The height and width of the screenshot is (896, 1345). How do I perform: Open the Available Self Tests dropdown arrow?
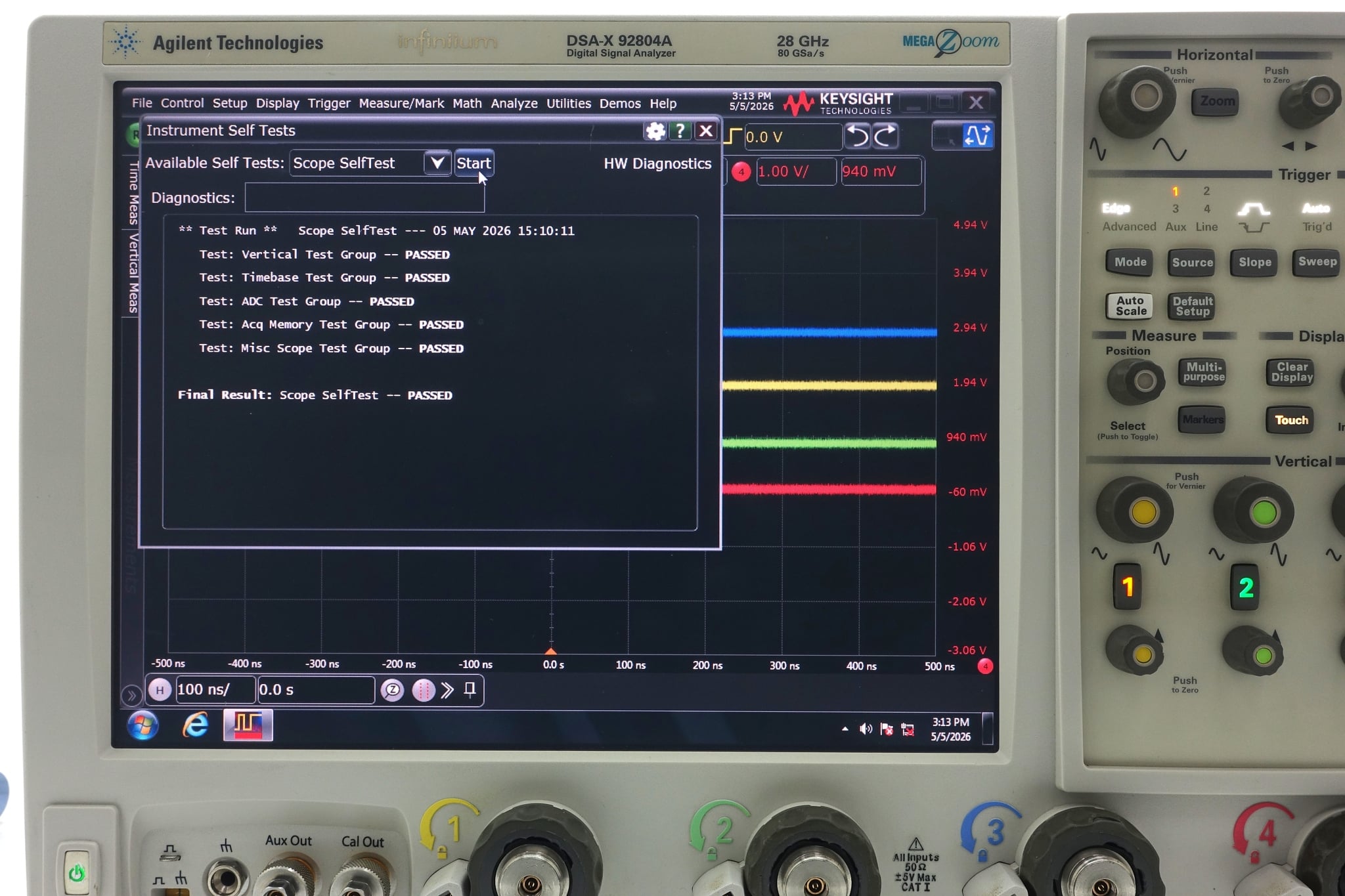pyautogui.click(x=437, y=163)
